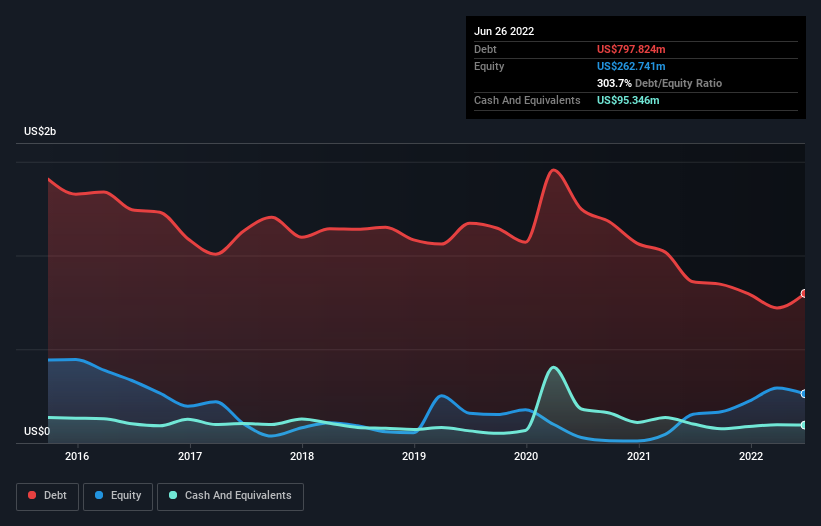Click the 2017 x-axis label
Screen dimensions: 821x526
[x=190, y=456]
